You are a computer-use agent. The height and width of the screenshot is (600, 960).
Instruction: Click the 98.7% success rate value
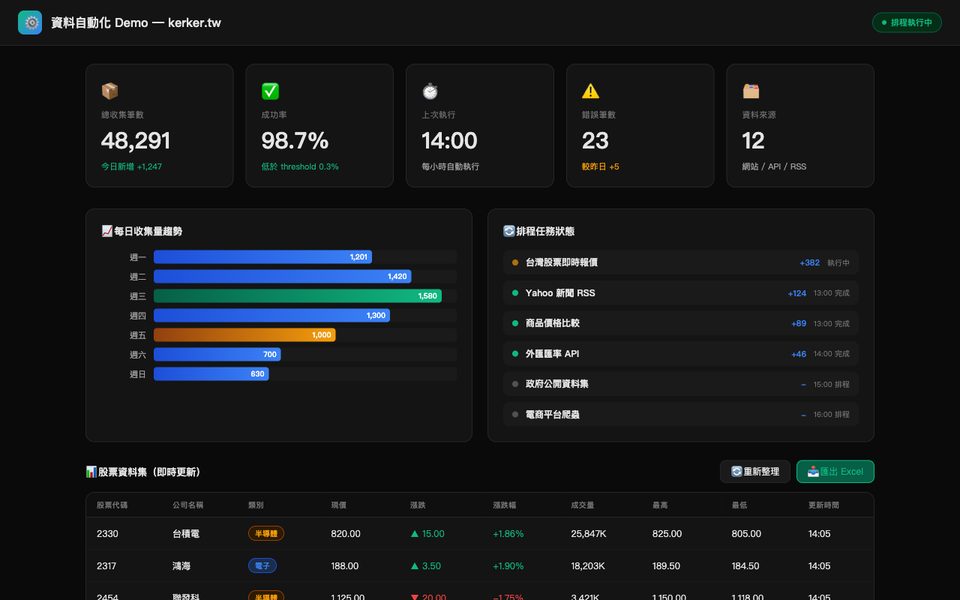point(295,141)
